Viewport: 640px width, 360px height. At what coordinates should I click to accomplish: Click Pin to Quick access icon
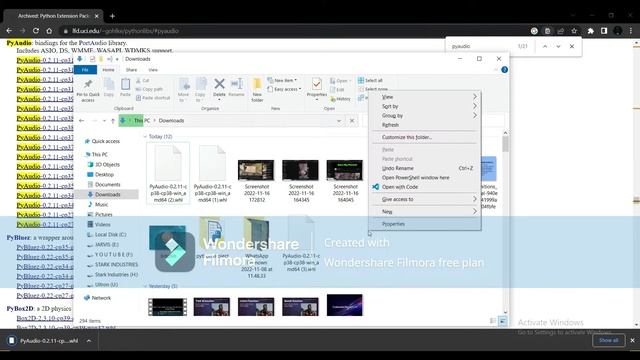88,90
